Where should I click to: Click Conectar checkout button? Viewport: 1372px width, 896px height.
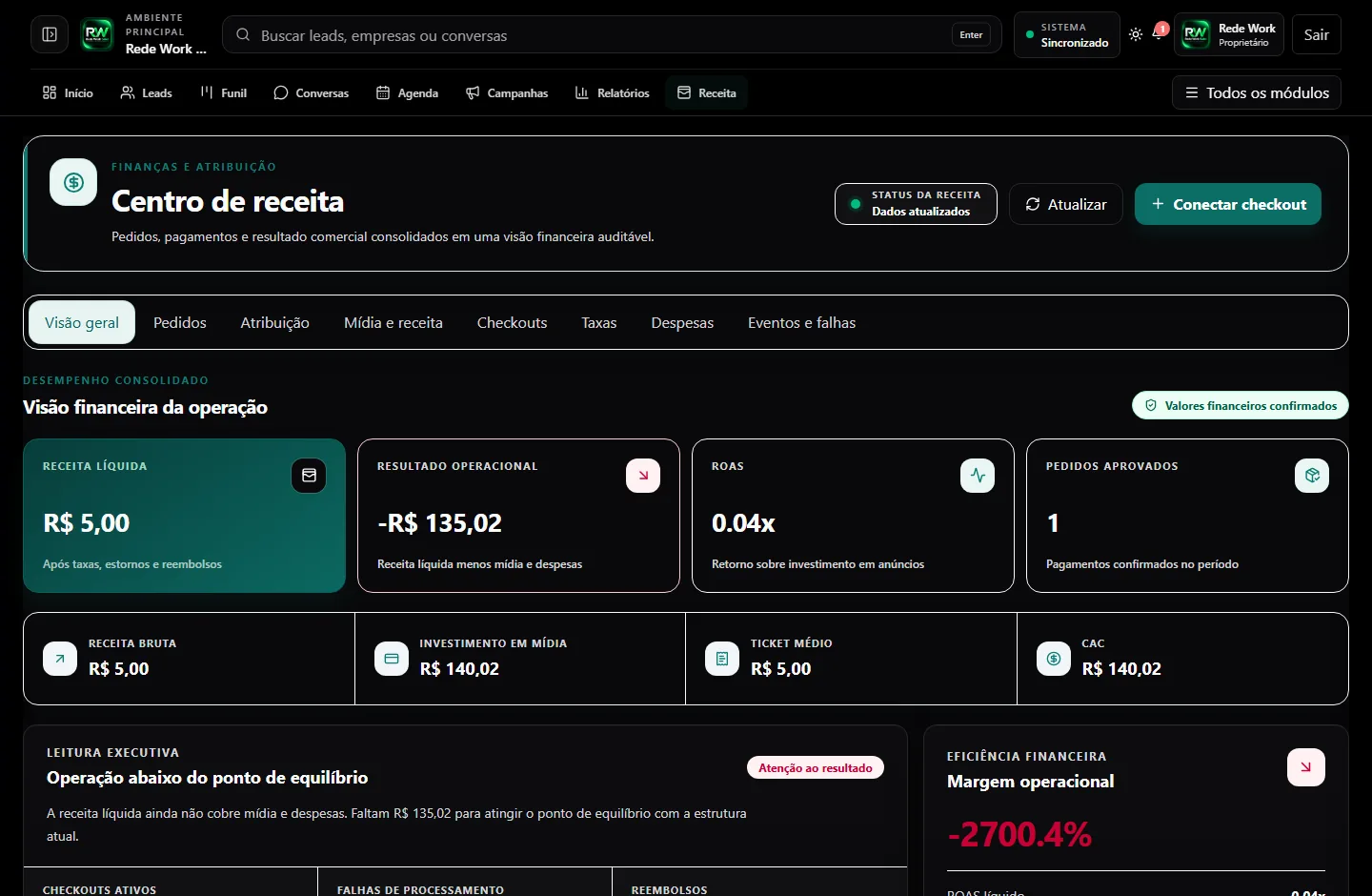coord(1228,204)
